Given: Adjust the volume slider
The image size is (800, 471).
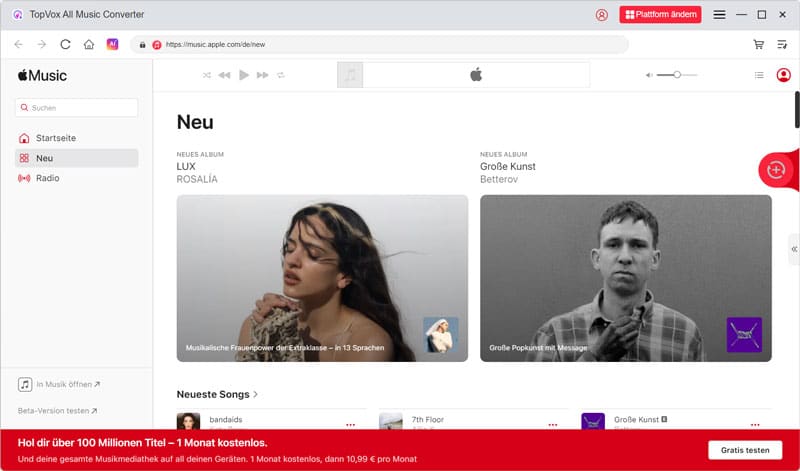Looking at the screenshot, I should pos(677,75).
